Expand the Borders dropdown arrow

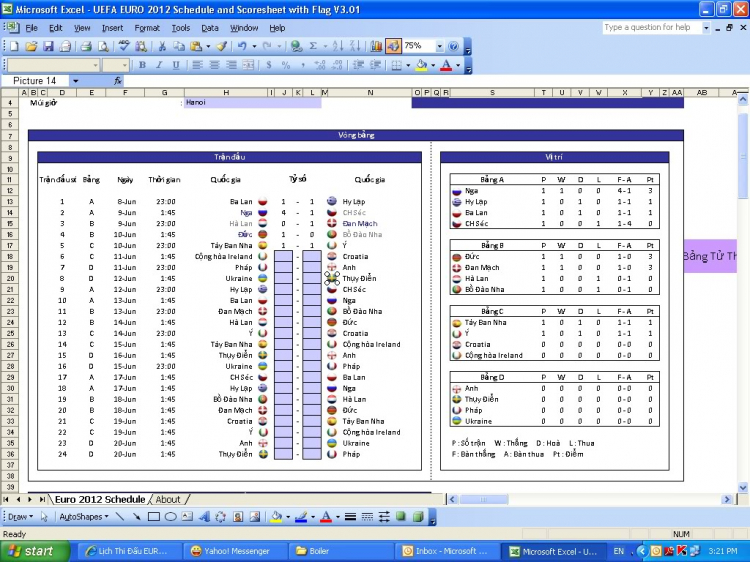408,65
